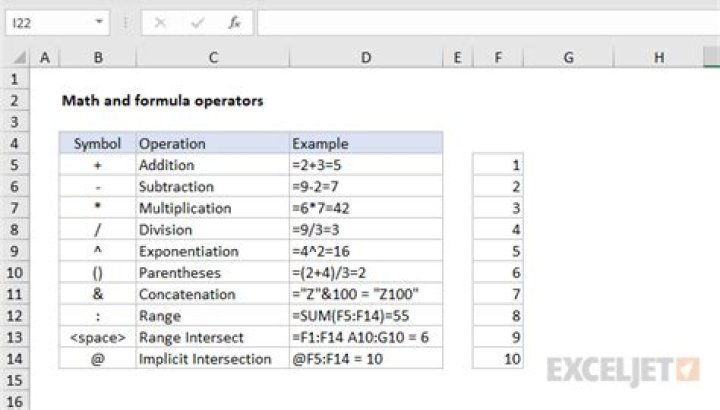Select row 1 header
720x410 pixels.
[15, 79]
